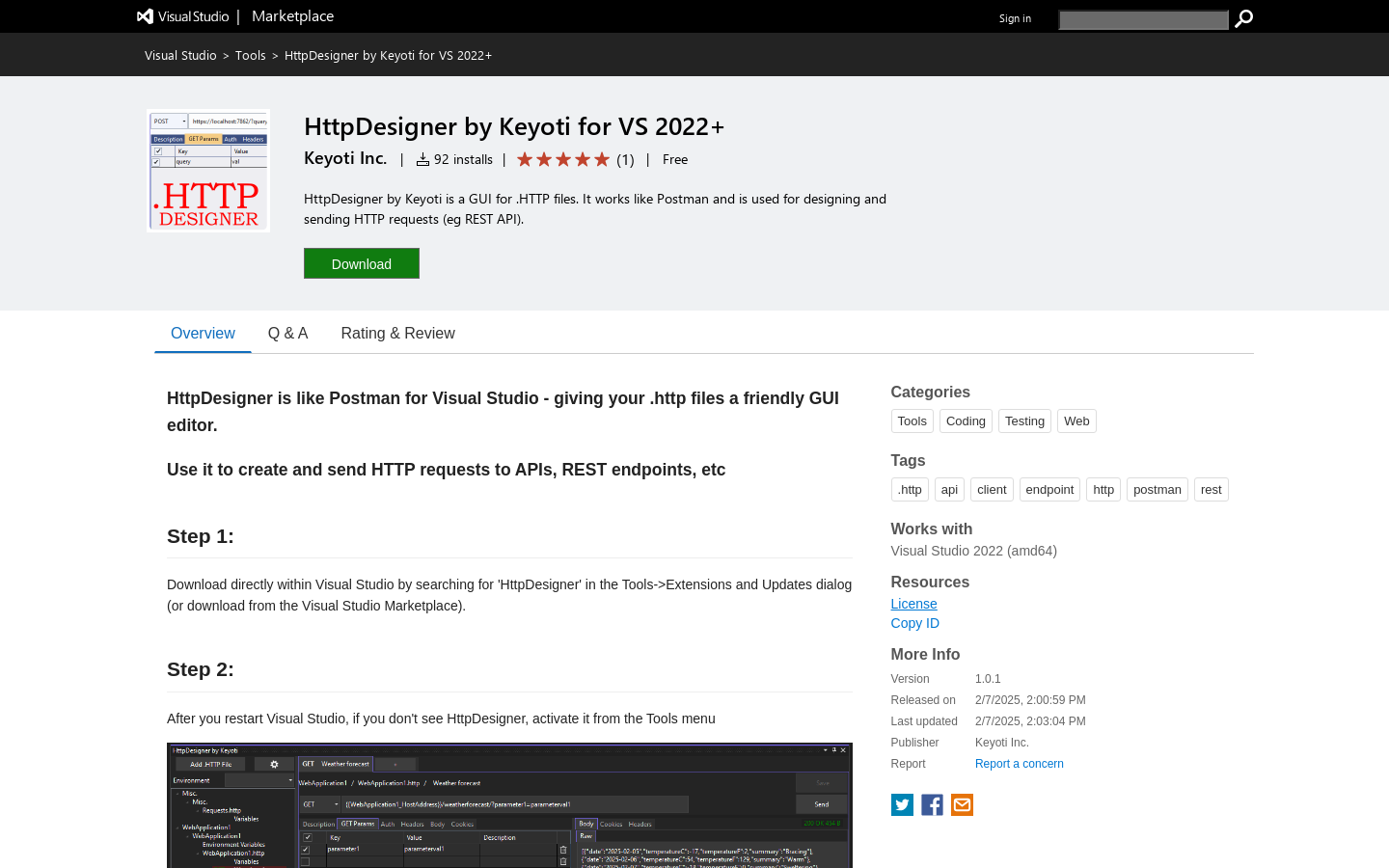Click the Visual Studio logo
The image size is (1389, 868).
tap(183, 16)
